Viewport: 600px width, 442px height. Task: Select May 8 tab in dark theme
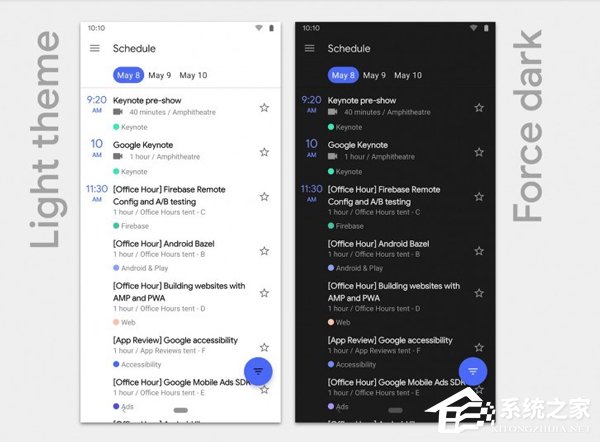click(343, 75)
